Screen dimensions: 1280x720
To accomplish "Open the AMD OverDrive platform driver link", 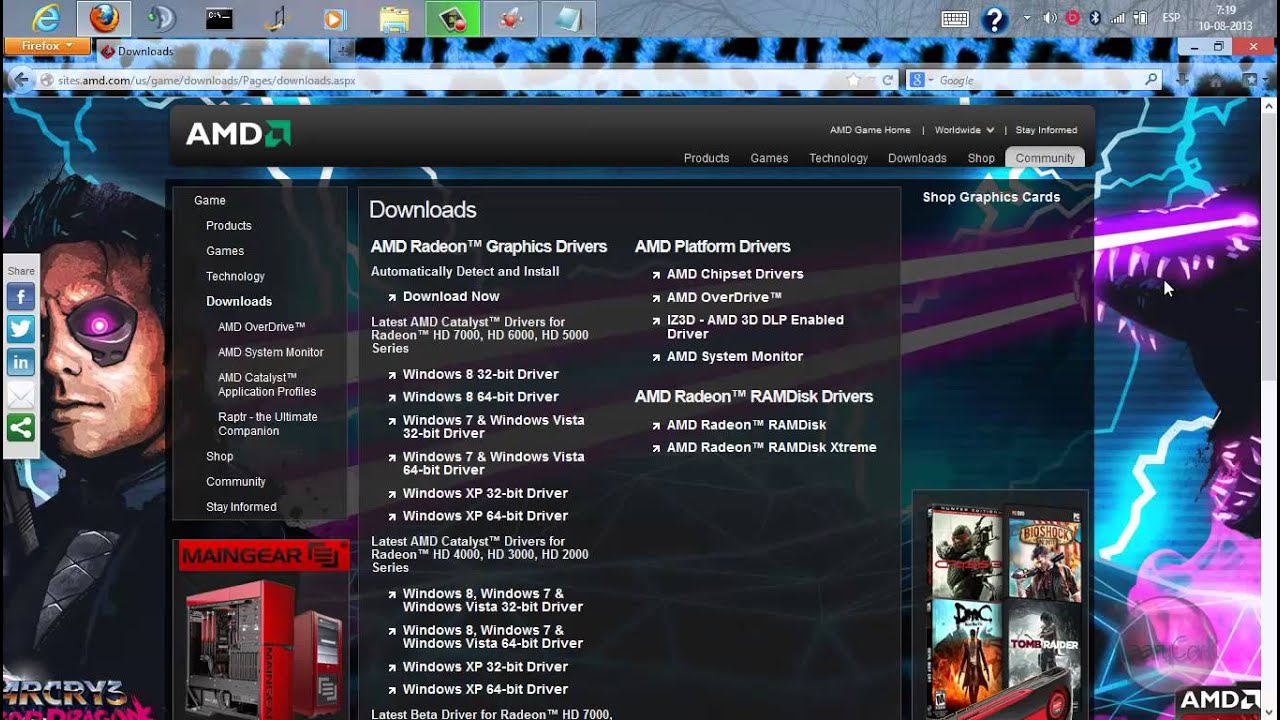I will click(x=724, y=297).
